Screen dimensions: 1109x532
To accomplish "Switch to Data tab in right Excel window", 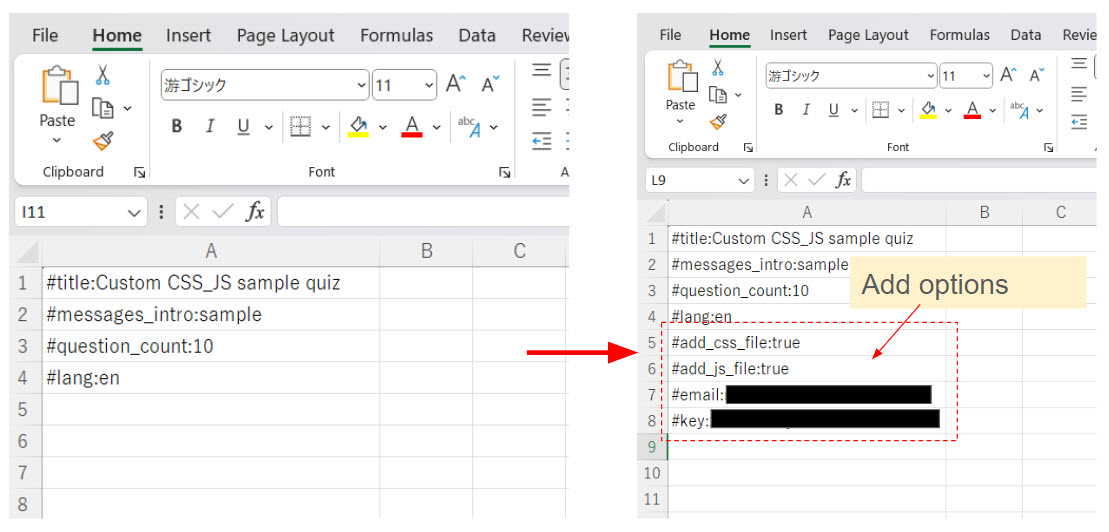I will point(1026,35).
